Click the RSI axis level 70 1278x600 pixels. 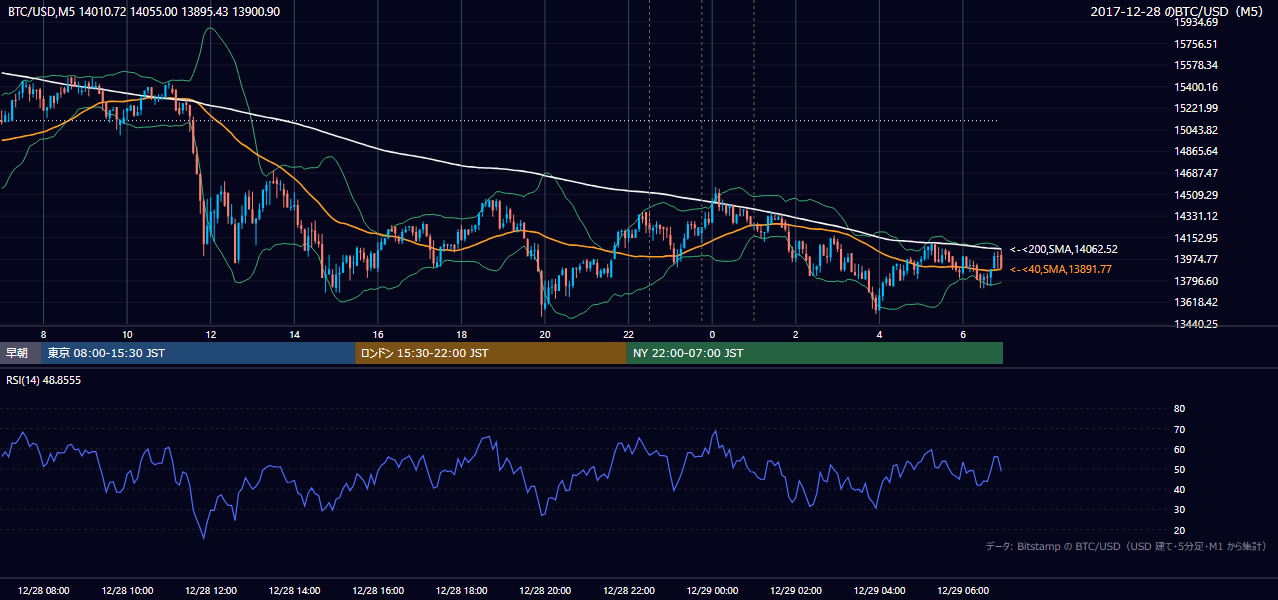1179,429
